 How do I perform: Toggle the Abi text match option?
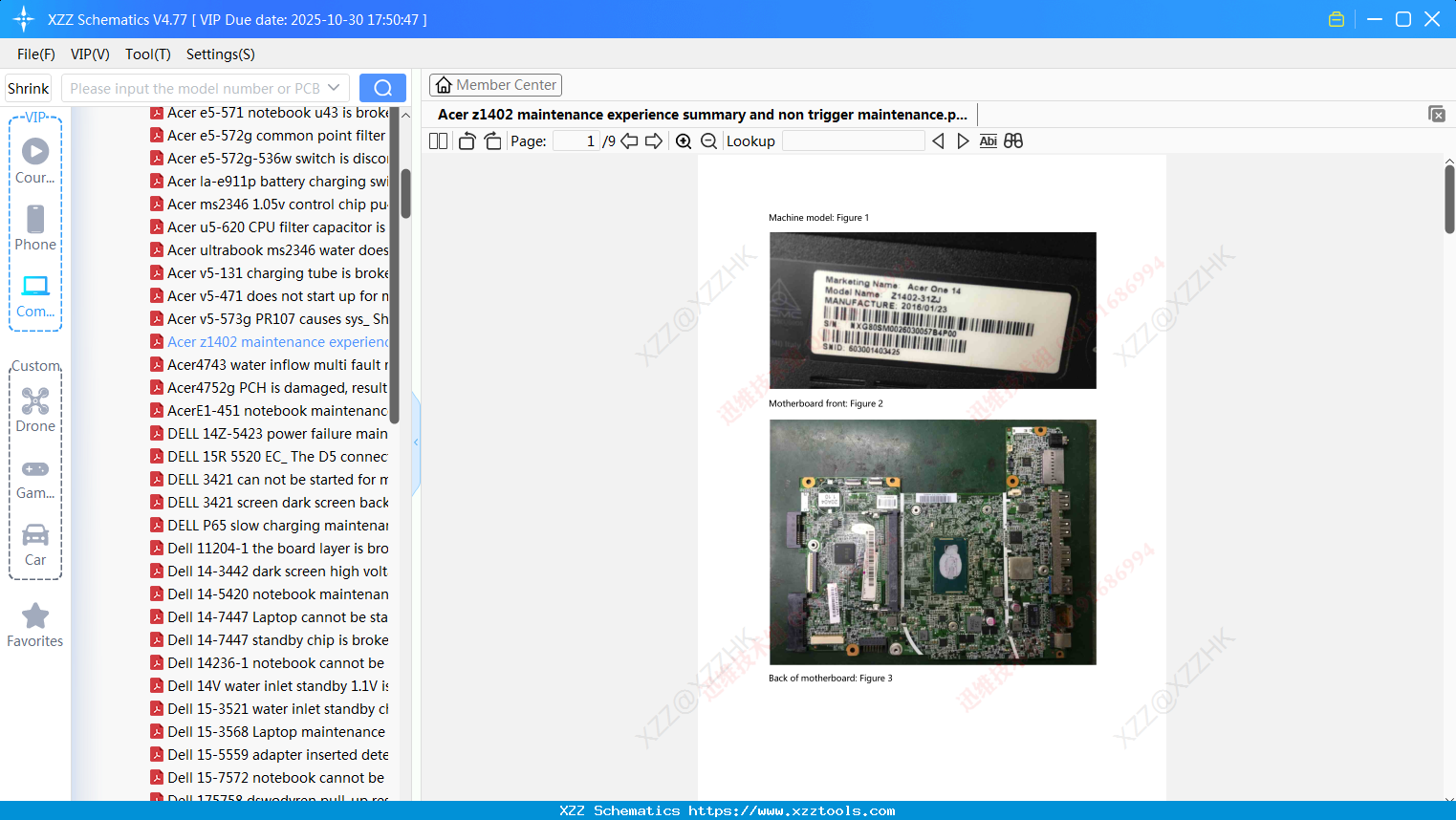click(989, 141)
